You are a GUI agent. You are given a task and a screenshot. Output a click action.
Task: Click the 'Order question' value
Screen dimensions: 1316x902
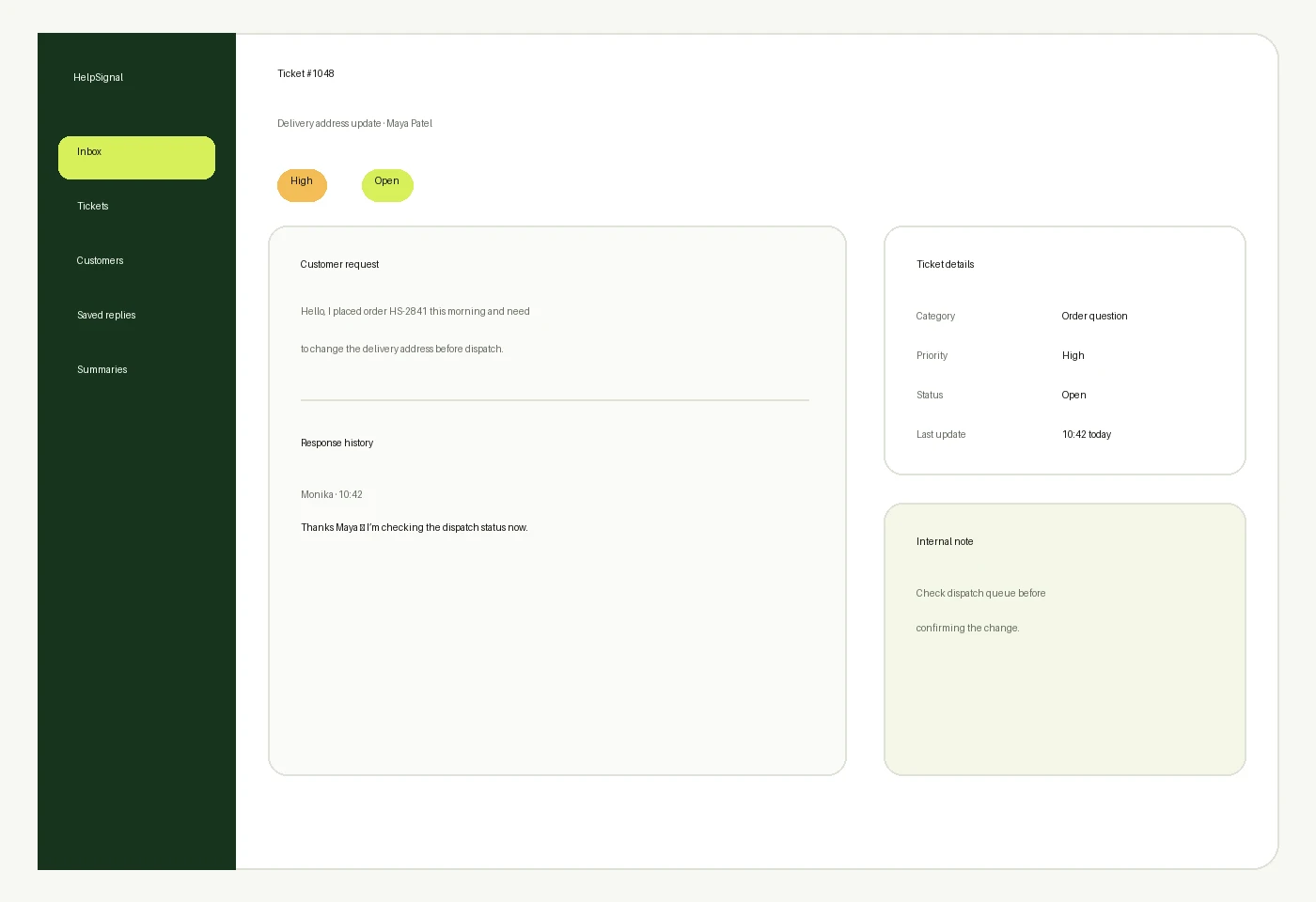coord(1094,316)
